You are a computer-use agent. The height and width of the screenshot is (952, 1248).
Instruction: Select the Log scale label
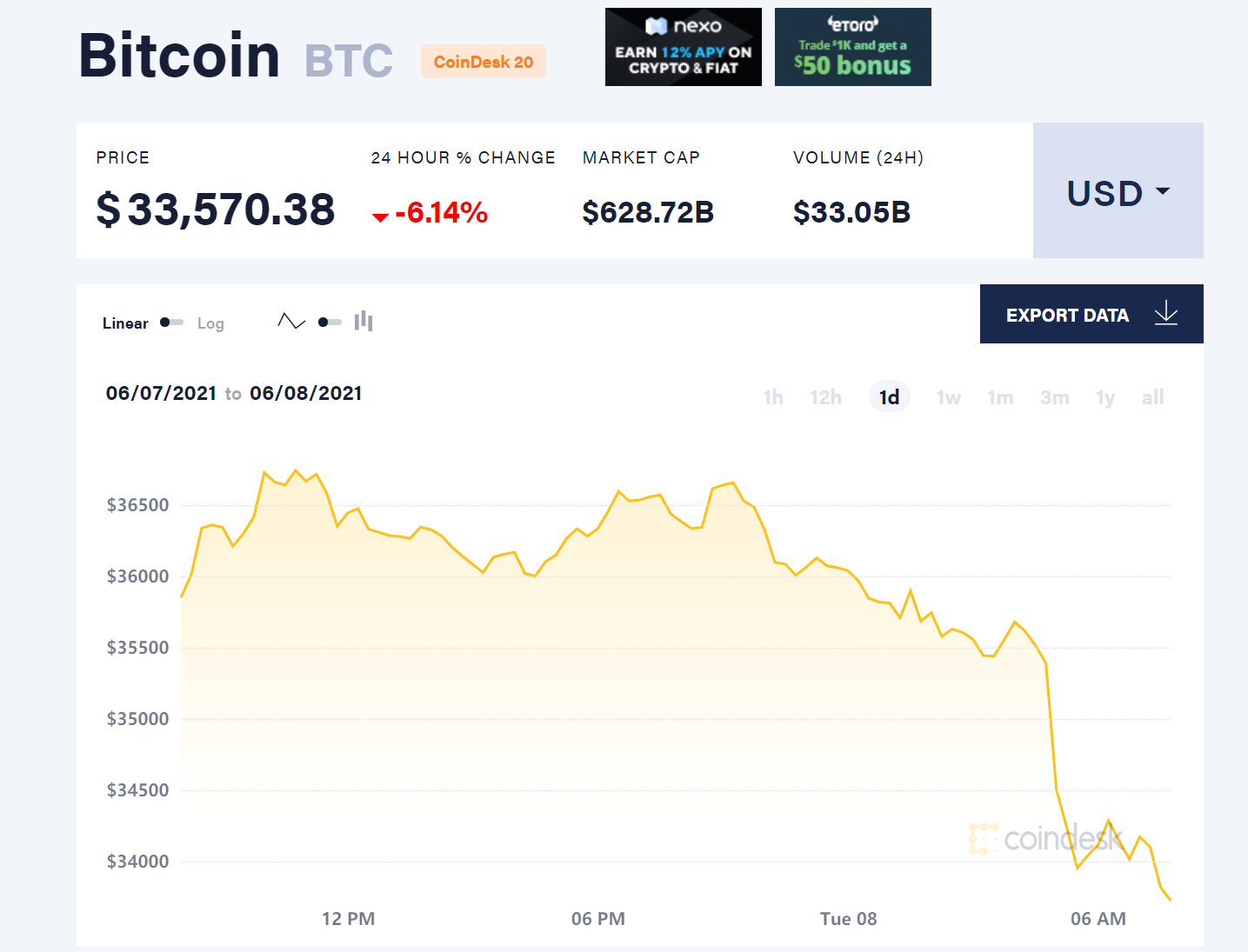(210, 323)
